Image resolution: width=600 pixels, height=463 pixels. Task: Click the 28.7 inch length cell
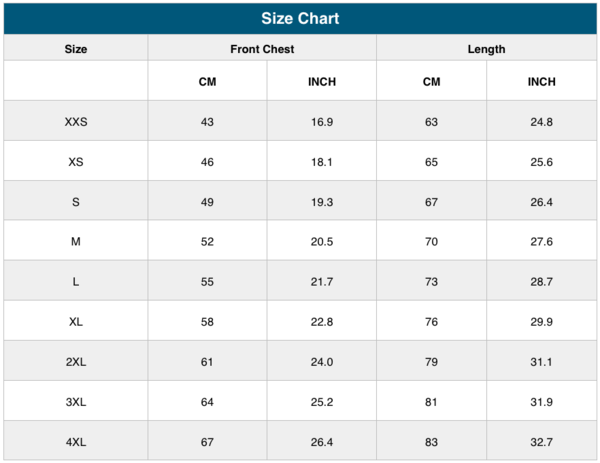[x=542, y=282]
